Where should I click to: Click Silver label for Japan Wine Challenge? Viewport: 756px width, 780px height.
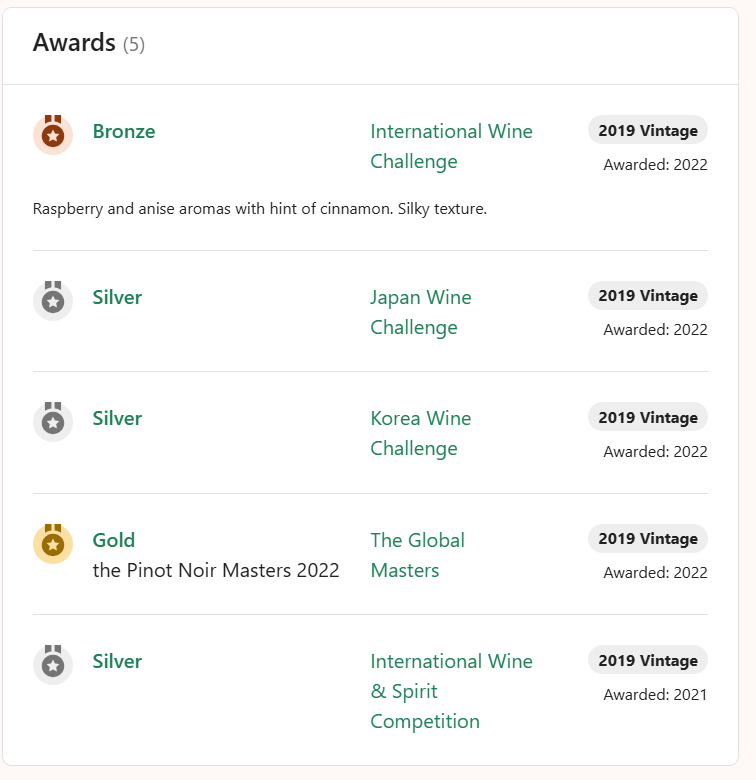pos(117,297)
